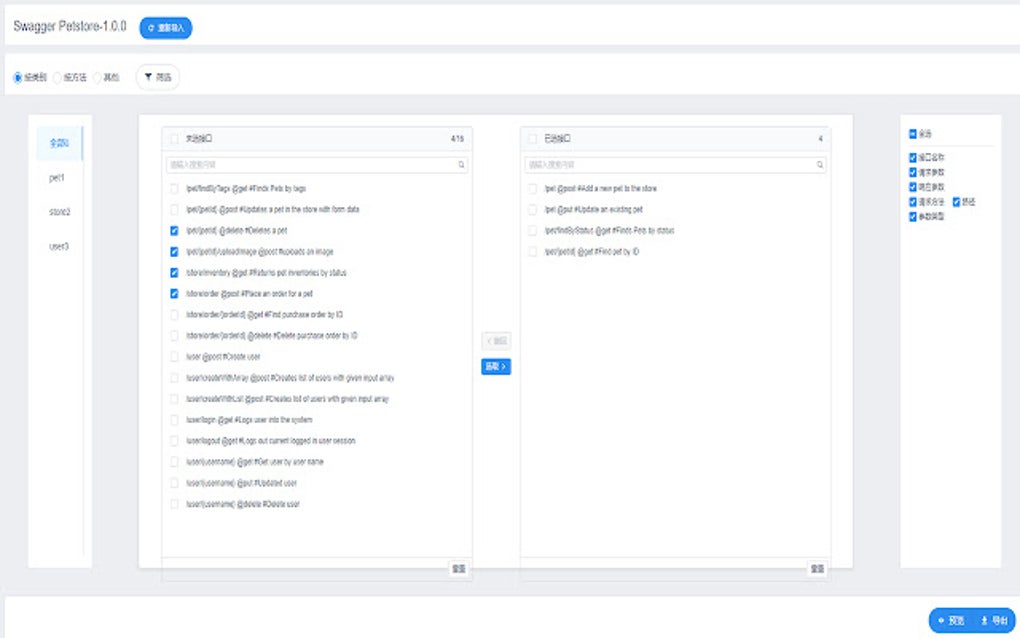Select user3 in the left sidebar
The width and height of the screenshot is (1020, 638).
pyautogui.click(x=58, y=245)
